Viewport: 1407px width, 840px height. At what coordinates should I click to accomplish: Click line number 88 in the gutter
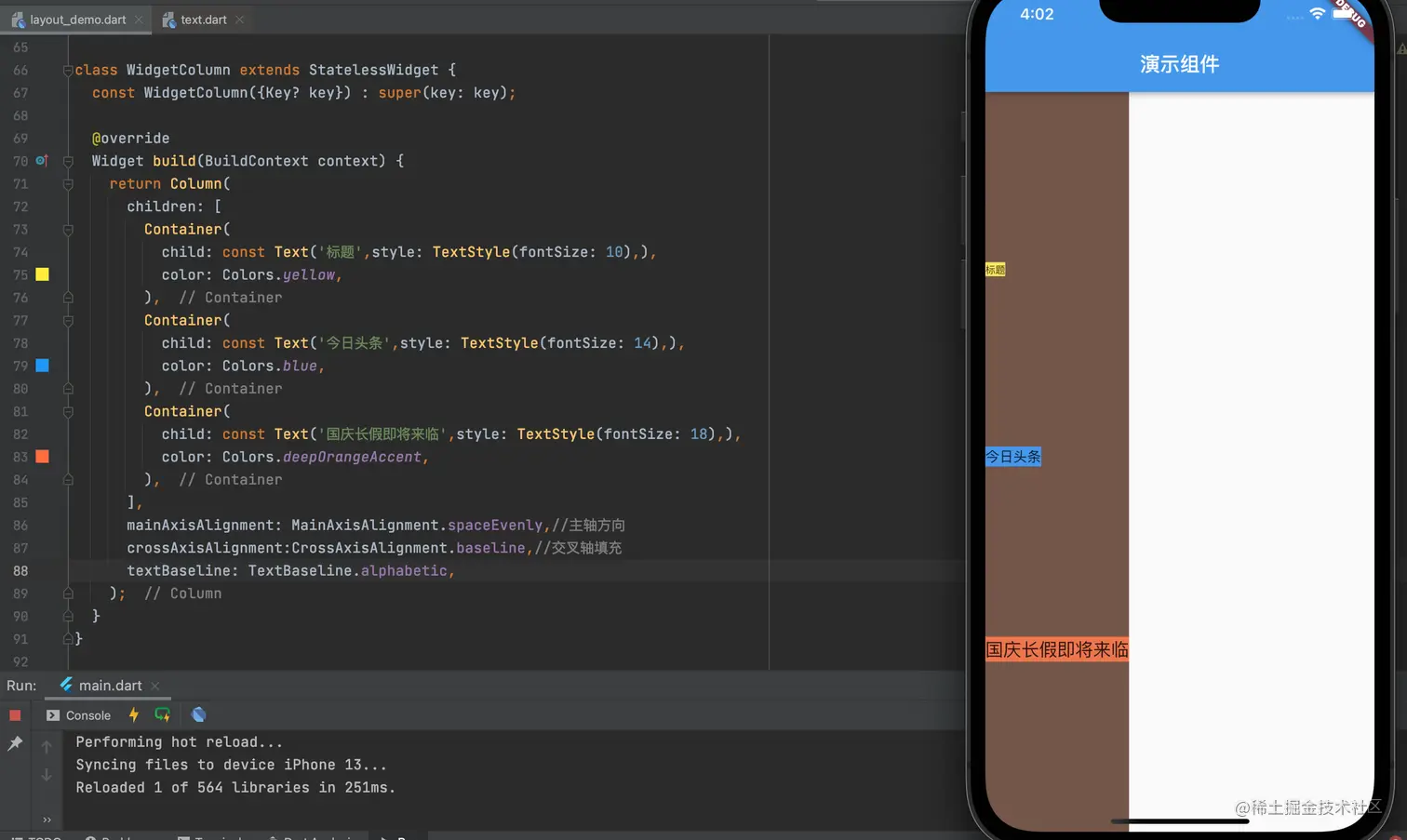[x=20, y=571]
